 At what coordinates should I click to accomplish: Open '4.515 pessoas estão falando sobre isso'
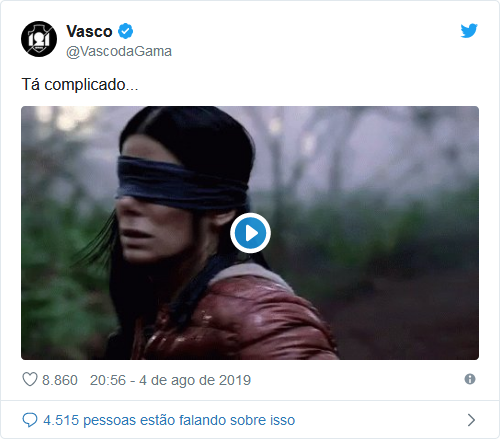tap(169, 420)
